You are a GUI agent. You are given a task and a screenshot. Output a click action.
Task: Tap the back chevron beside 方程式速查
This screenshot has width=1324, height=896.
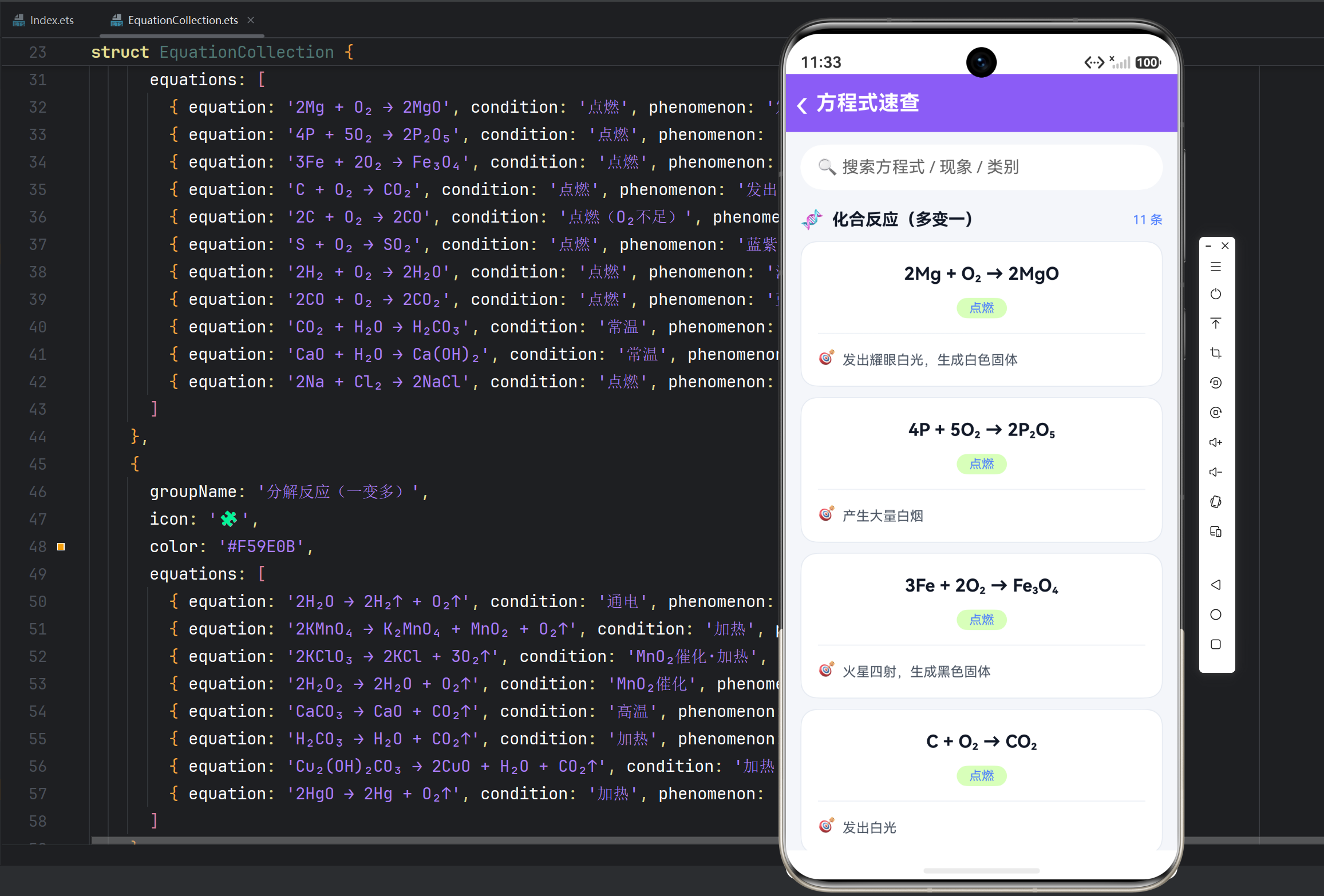[x=802, y=105]
